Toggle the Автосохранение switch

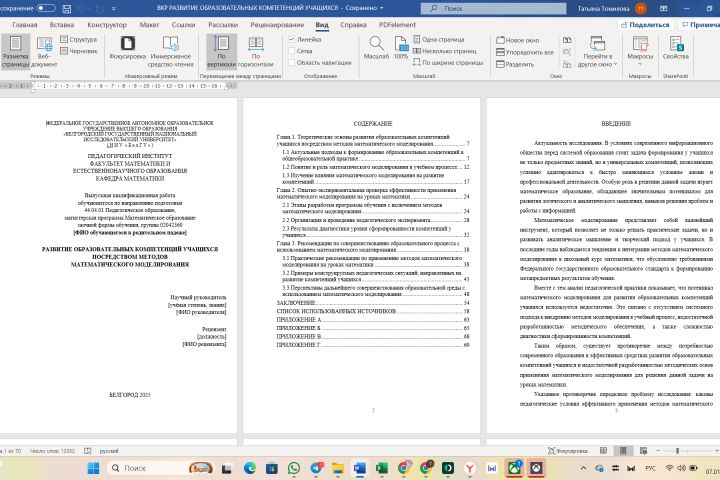45,8
